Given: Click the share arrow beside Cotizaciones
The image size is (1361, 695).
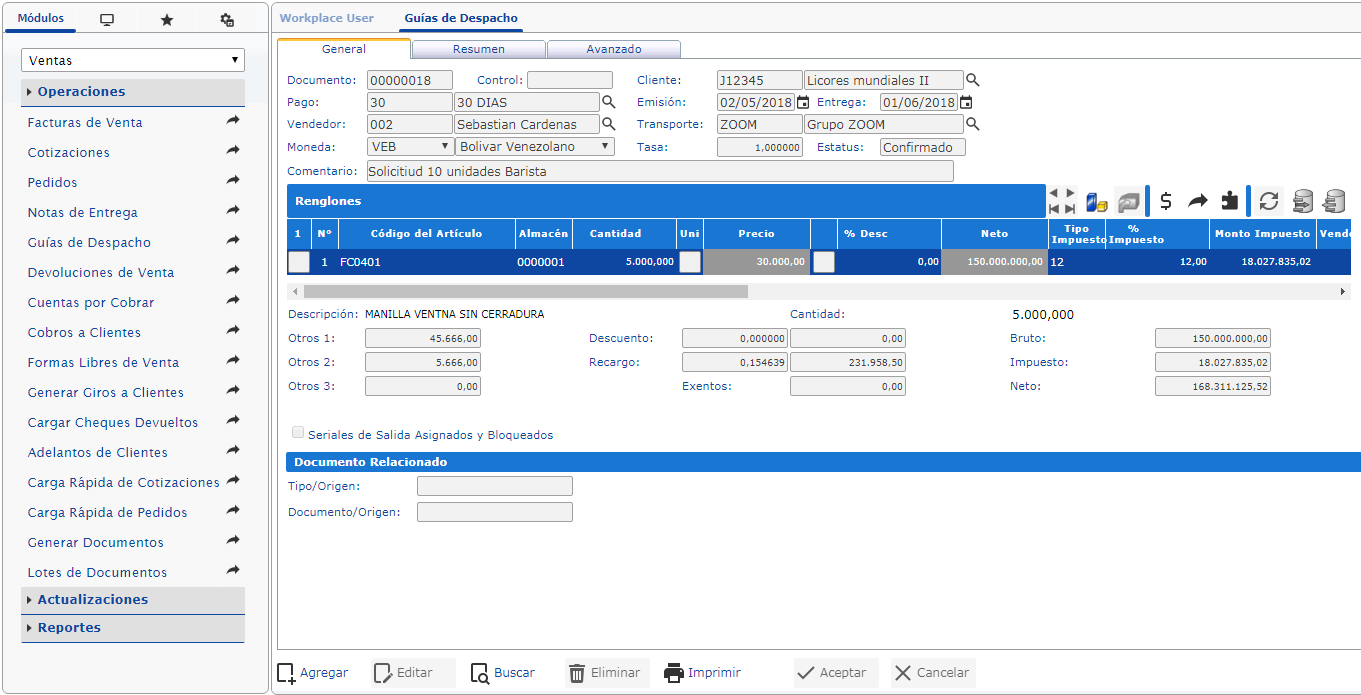Looking at the screenshot, I should tap(233, 151).
